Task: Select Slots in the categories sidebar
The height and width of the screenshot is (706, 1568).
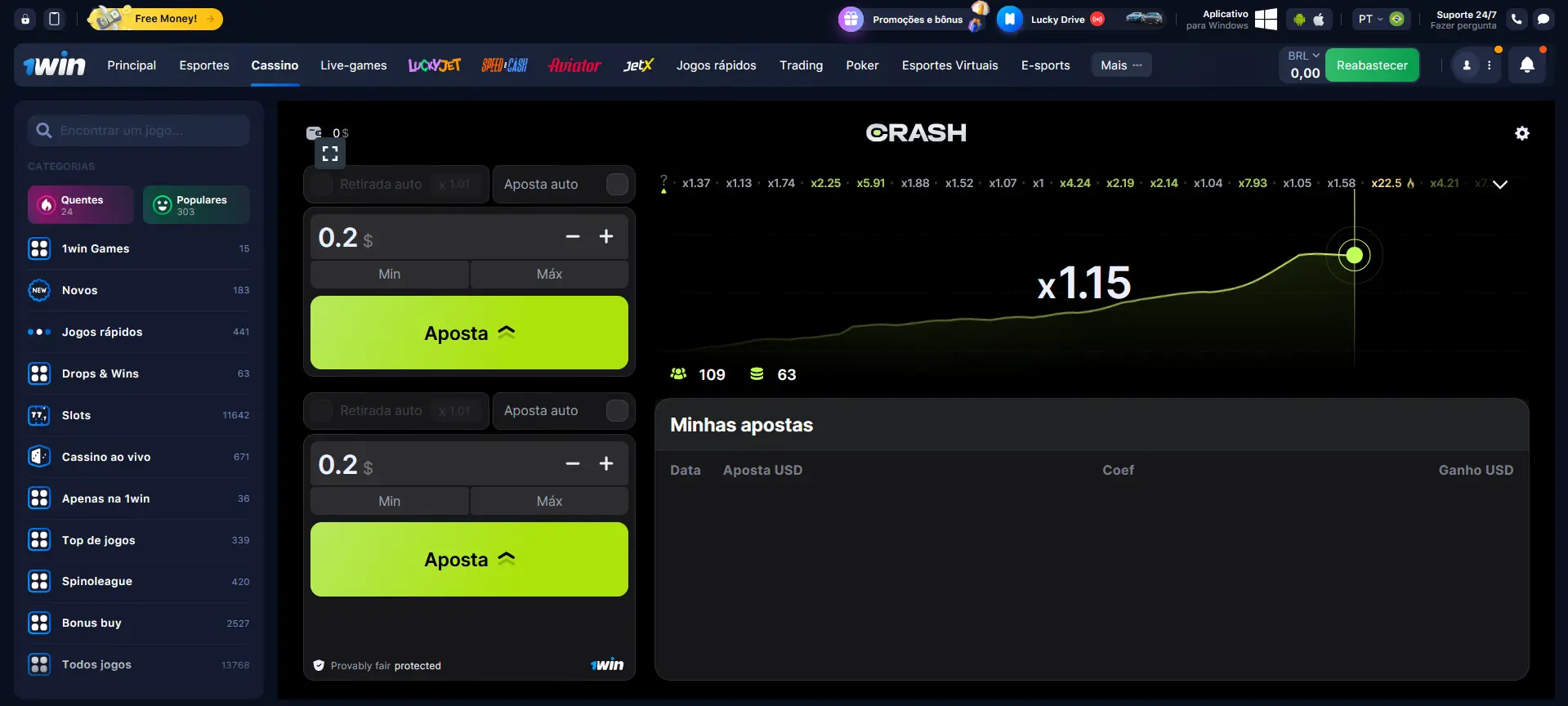Action: 76,415
